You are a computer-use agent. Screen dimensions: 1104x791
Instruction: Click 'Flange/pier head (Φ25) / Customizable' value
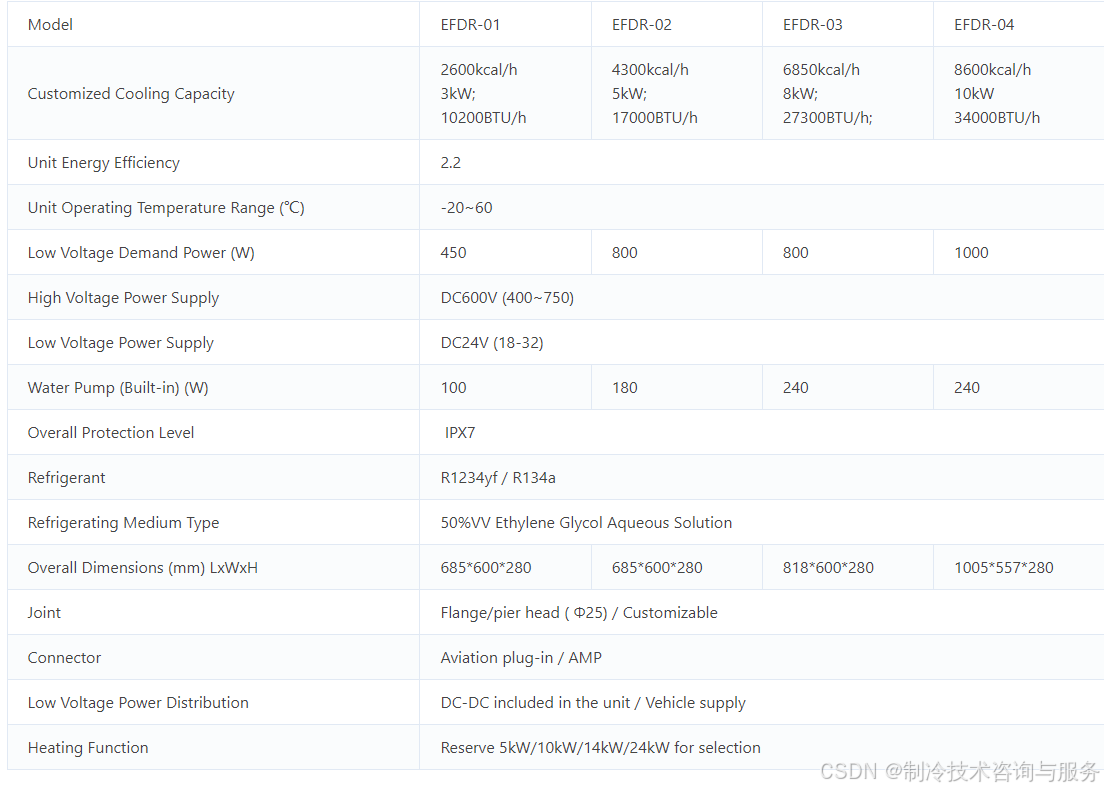pos(579,613)
